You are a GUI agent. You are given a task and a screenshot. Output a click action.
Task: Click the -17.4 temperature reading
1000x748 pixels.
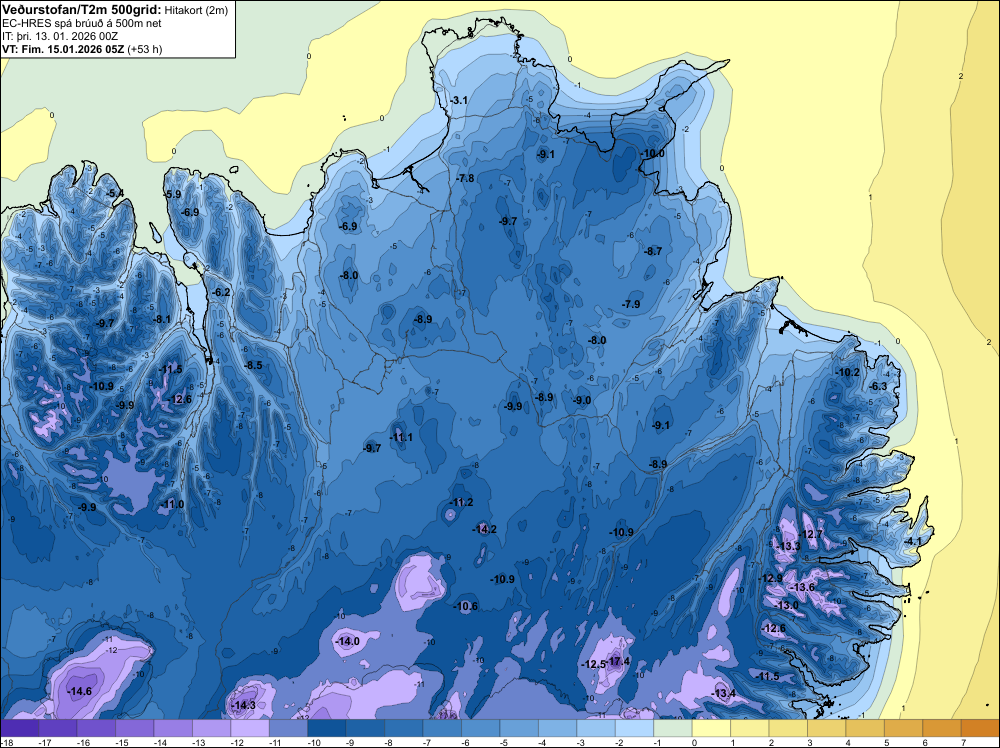[x=618, y=661]
